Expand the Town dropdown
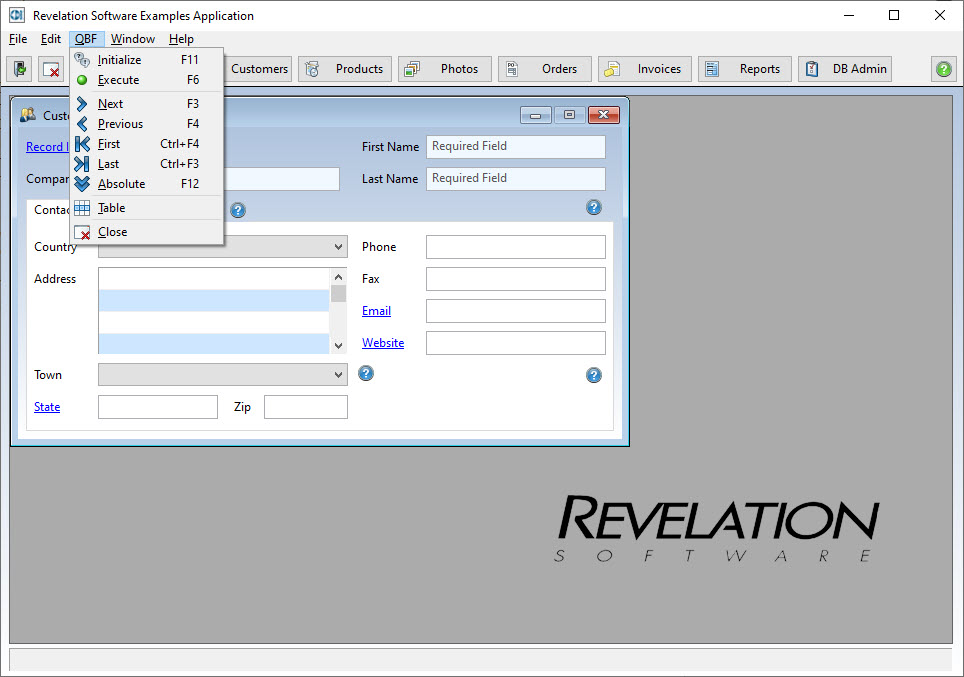The image size is (964, 677). click(338, 374)
